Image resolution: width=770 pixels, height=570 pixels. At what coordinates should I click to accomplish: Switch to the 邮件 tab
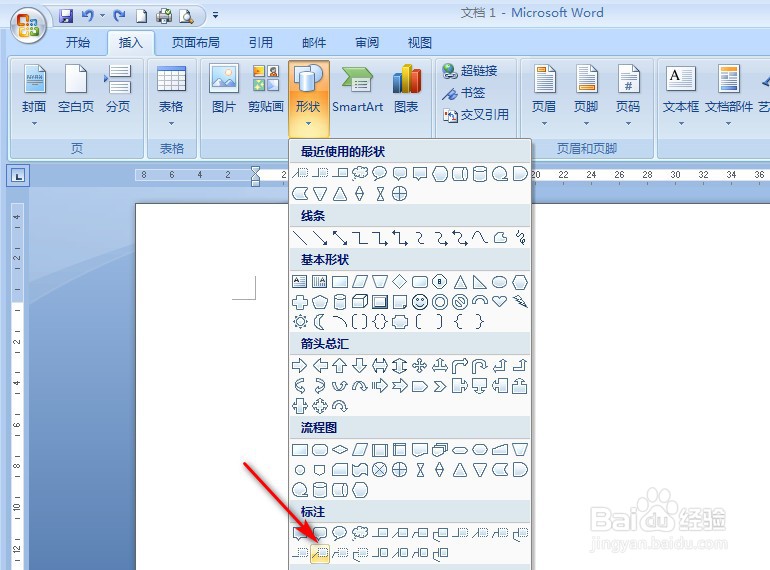[x=314, y=43]
